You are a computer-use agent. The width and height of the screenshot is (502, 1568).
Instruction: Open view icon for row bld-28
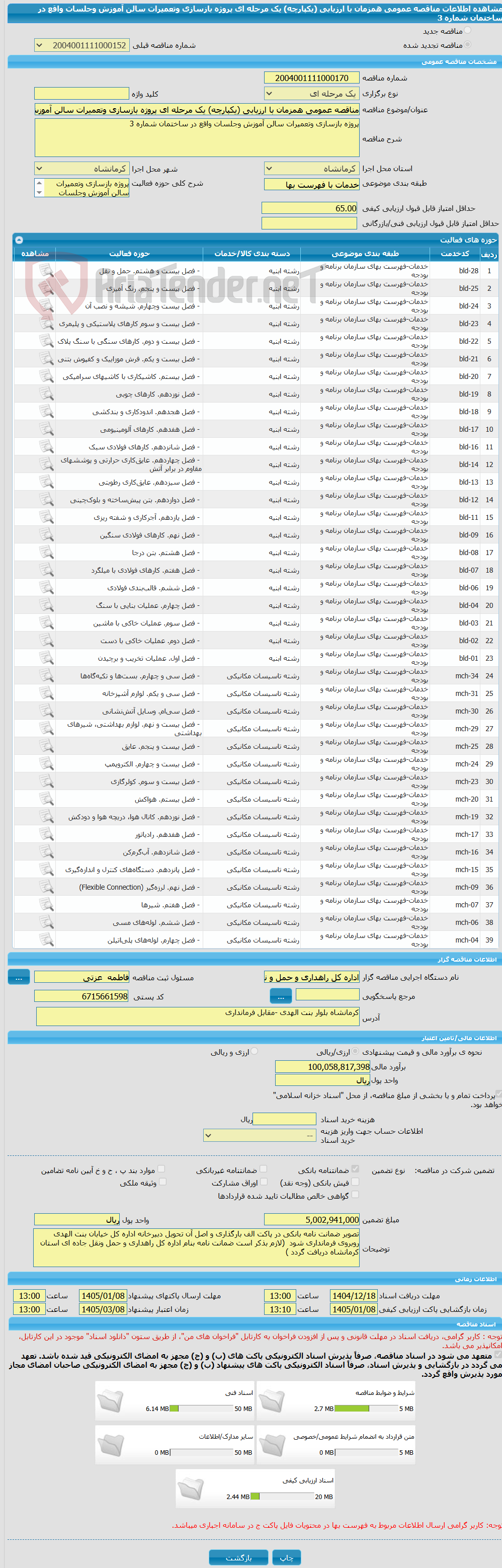pos(46,270)
